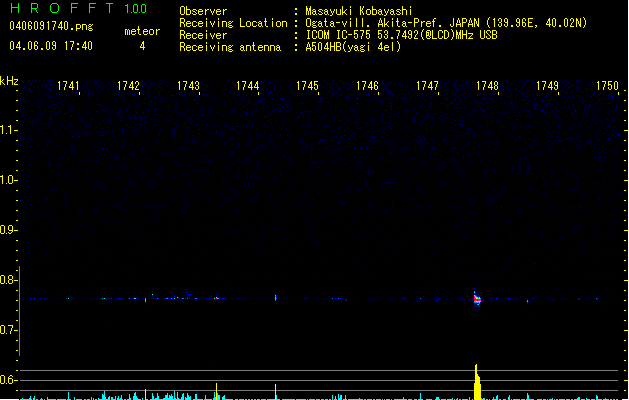Viewport: 629px width, 400px height.
Task: Click the 1742 time marker
Action: click(128, 86)
